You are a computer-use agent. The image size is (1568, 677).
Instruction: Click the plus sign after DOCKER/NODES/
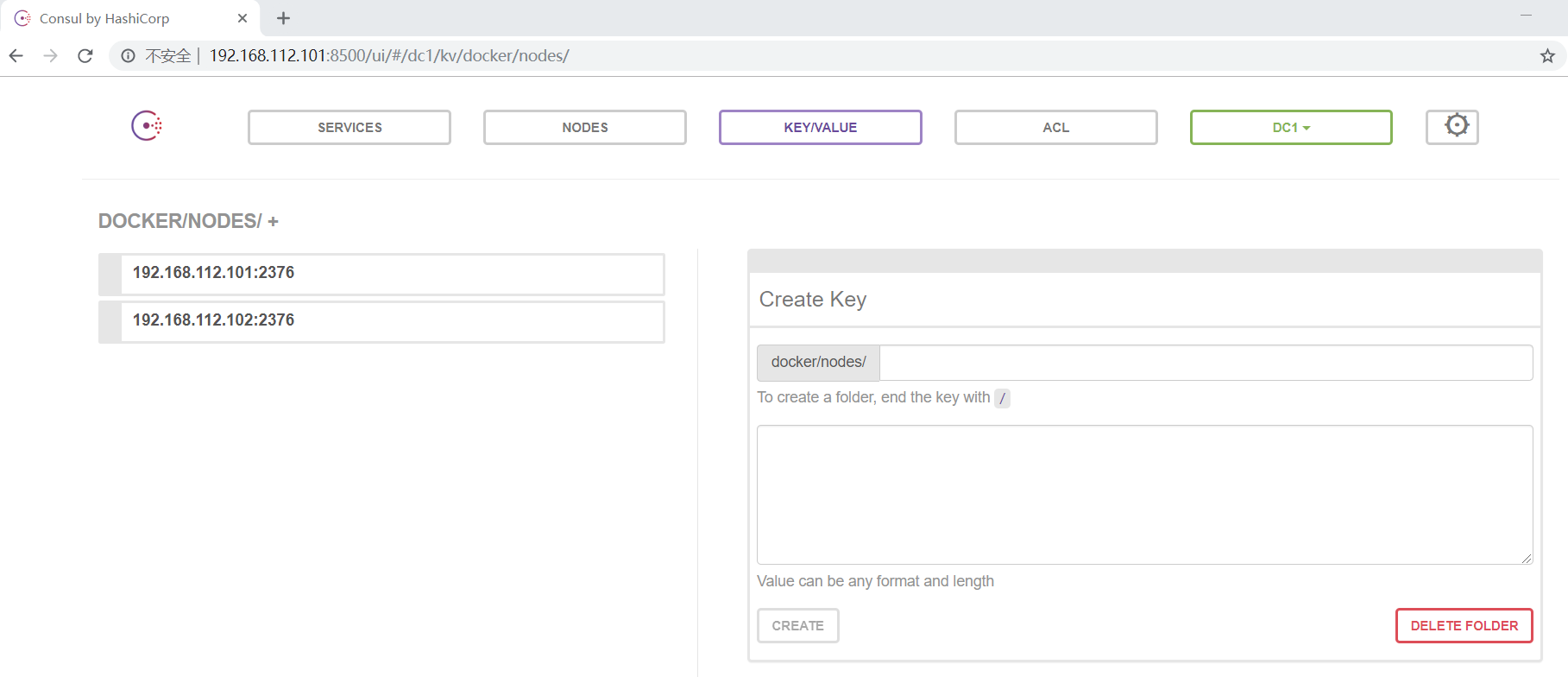coord(273,222)
